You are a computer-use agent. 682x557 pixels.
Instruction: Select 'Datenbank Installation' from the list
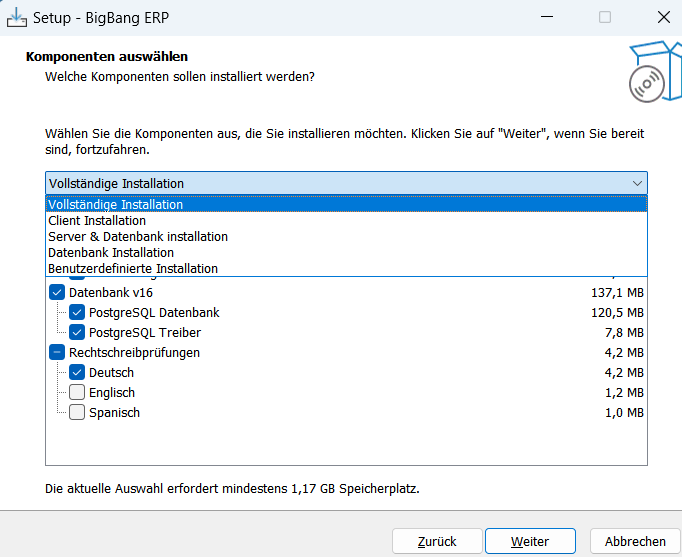(111, 253)
